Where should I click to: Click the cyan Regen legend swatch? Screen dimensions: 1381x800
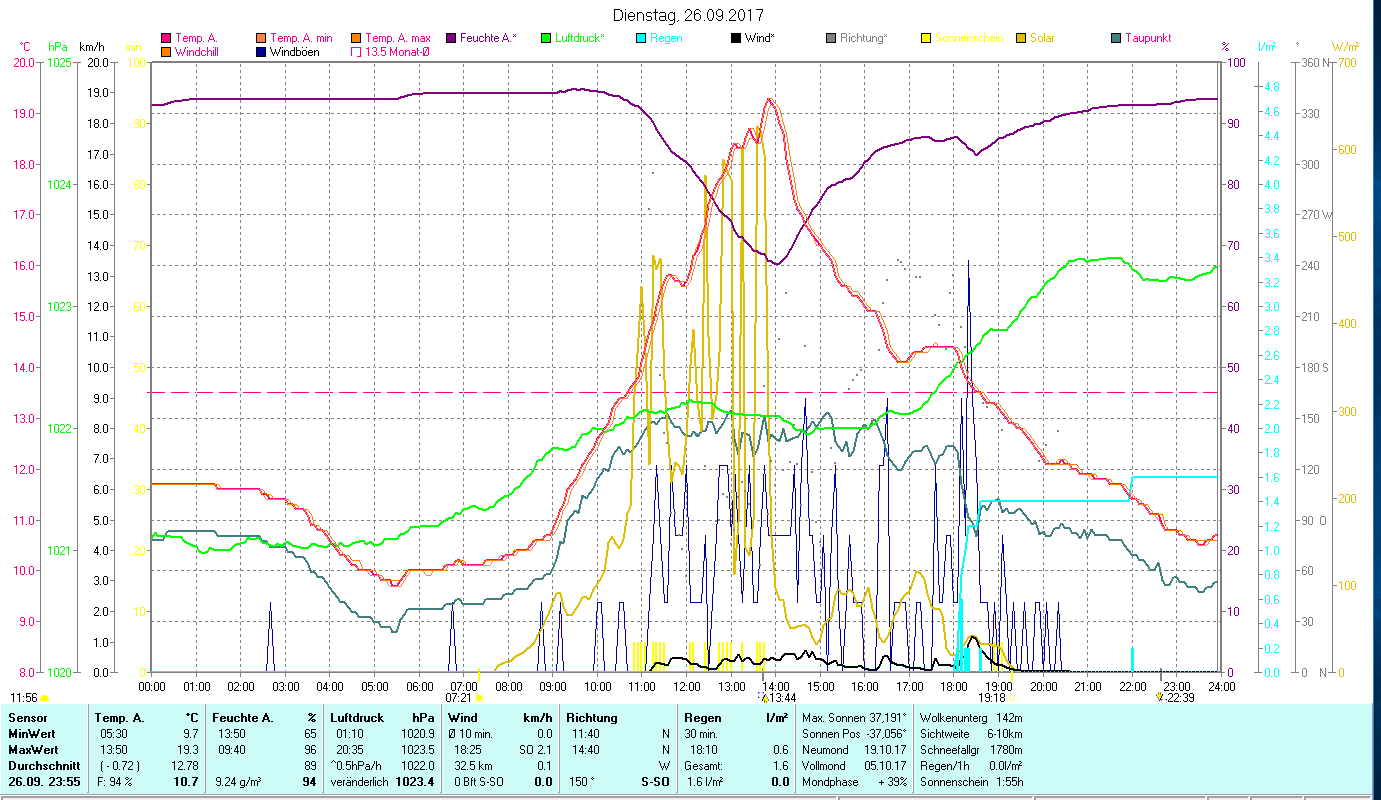641,39
